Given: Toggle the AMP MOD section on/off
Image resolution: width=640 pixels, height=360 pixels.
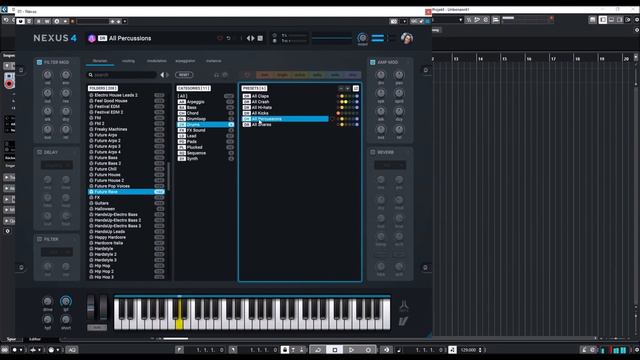Looking at the screenshot, I should point(373,62).
